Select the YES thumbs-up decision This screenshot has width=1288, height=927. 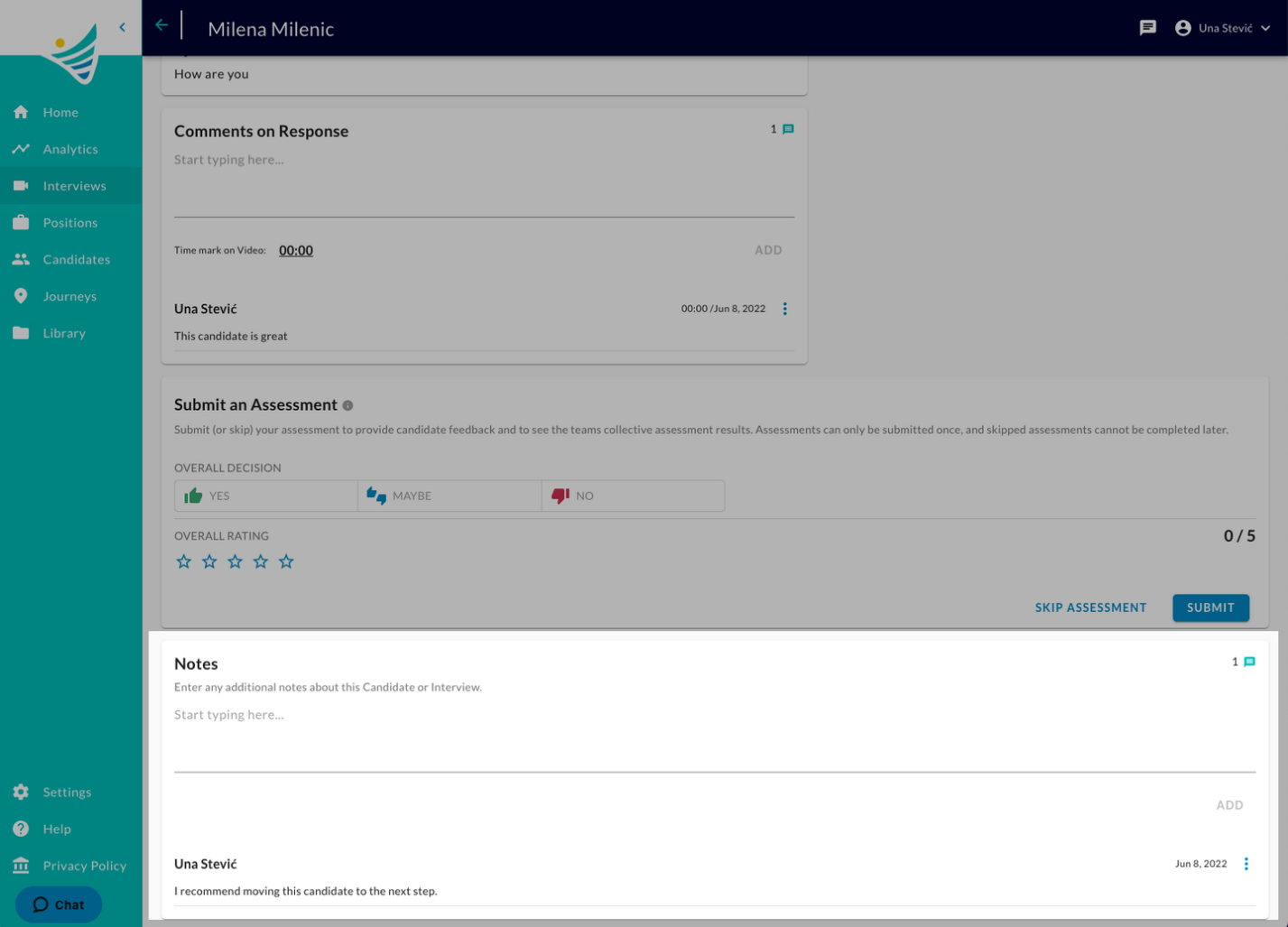coord(265,496)
